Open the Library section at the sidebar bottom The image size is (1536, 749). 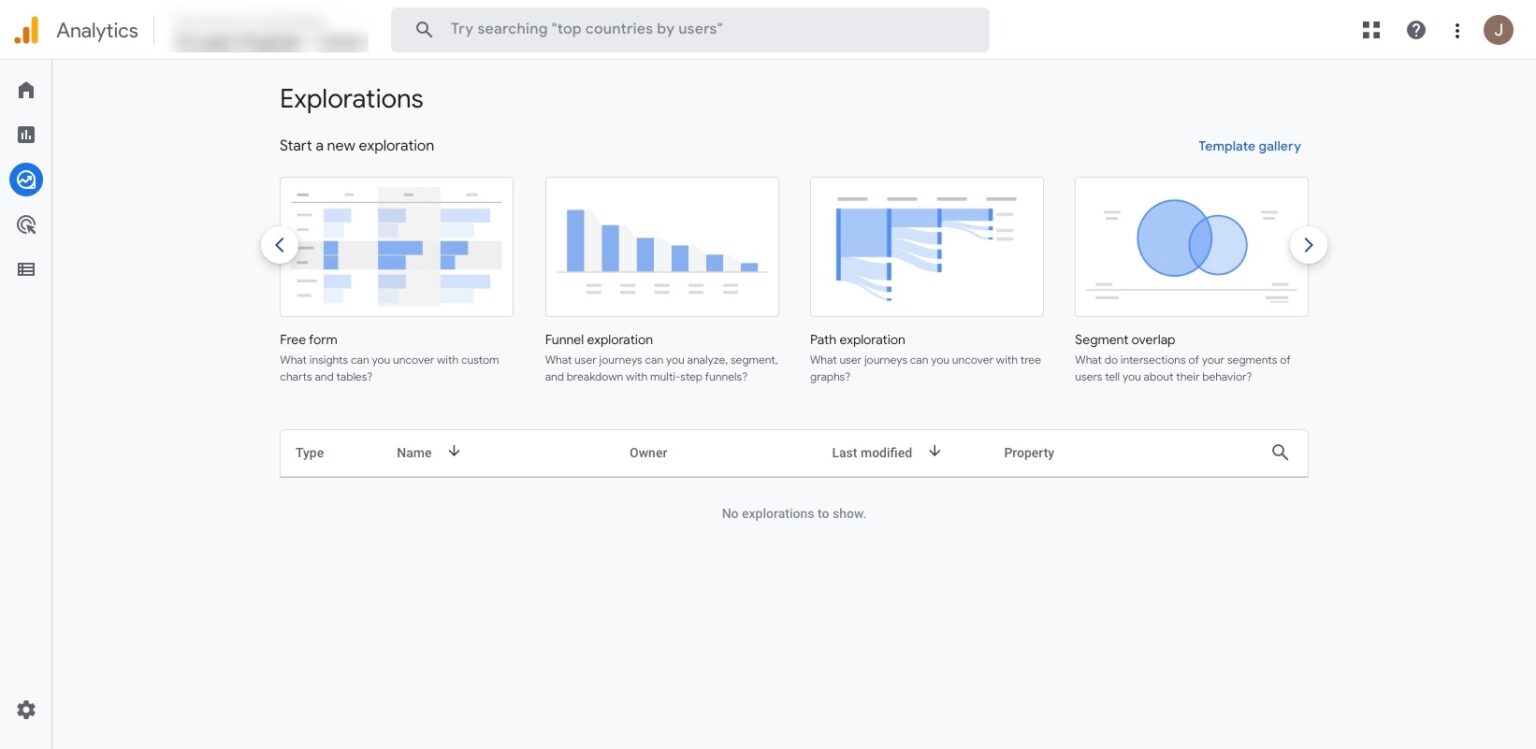click(x=25, y=268)
